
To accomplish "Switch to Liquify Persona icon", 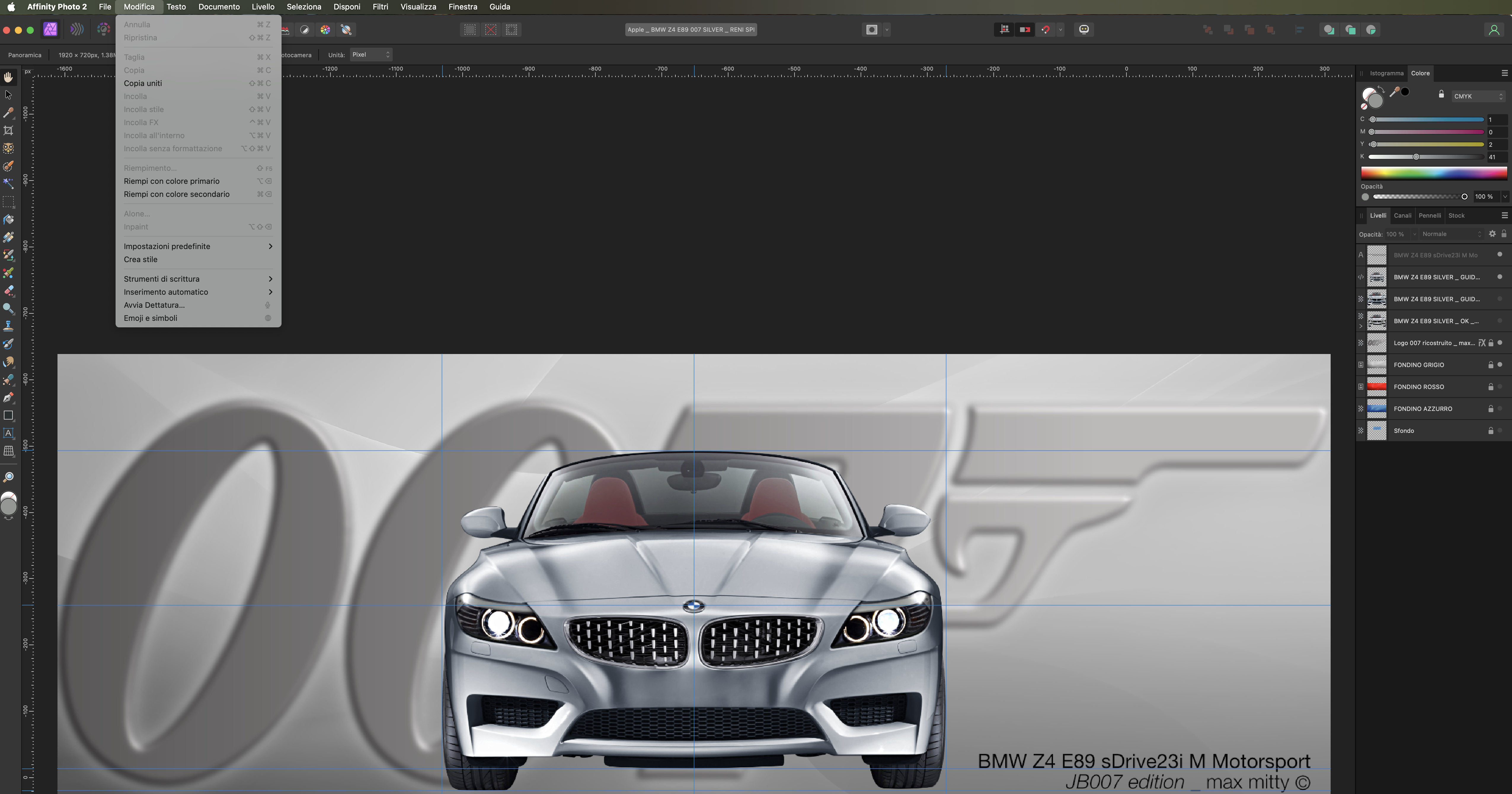I will pos(76,29).
